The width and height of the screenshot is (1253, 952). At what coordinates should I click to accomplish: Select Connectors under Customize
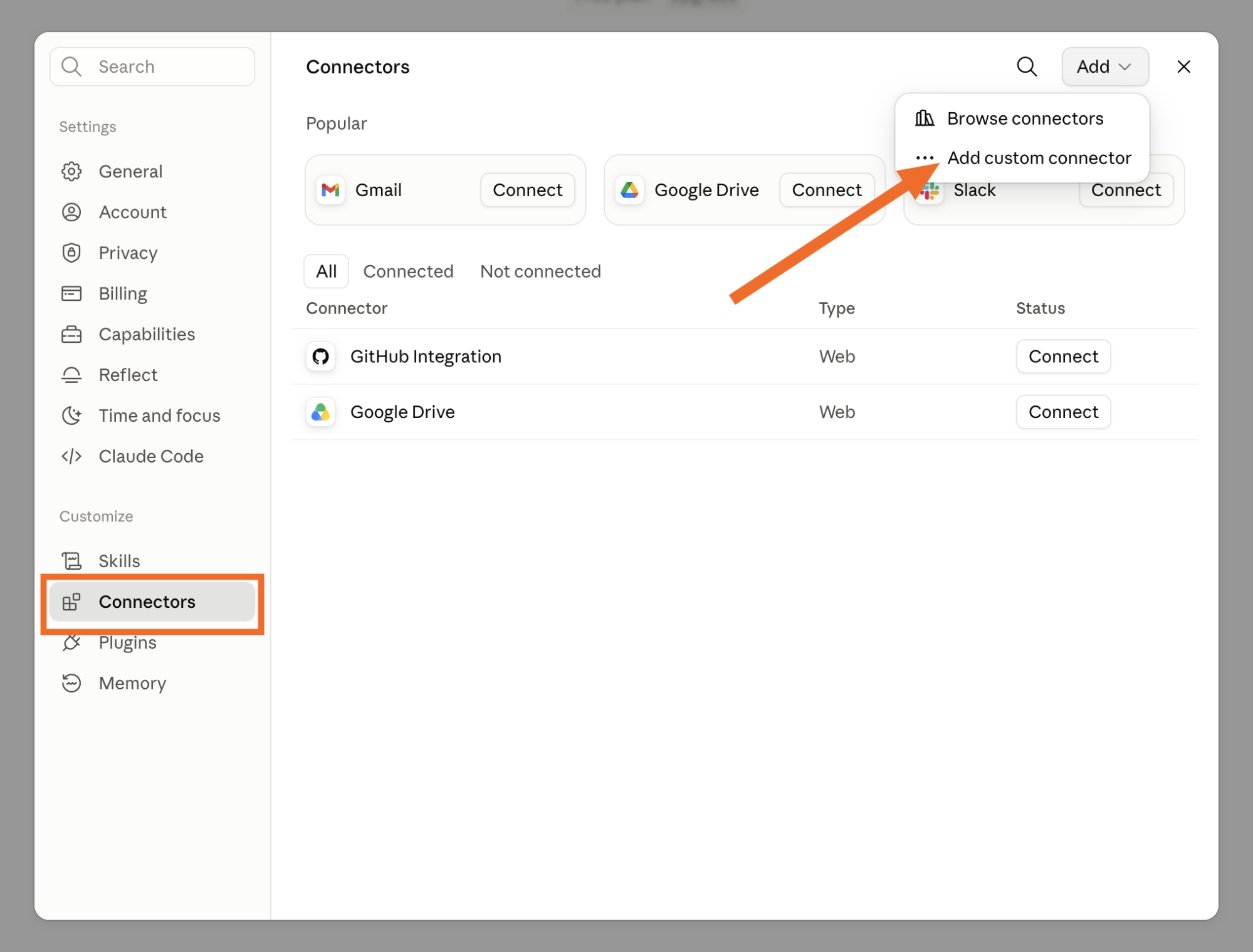(x=152, y=602)
